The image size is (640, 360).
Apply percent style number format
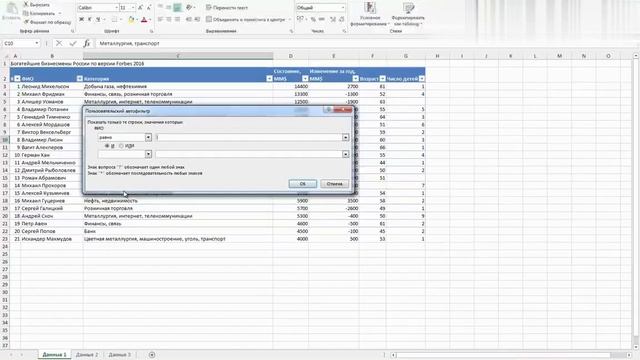point(313,19)
